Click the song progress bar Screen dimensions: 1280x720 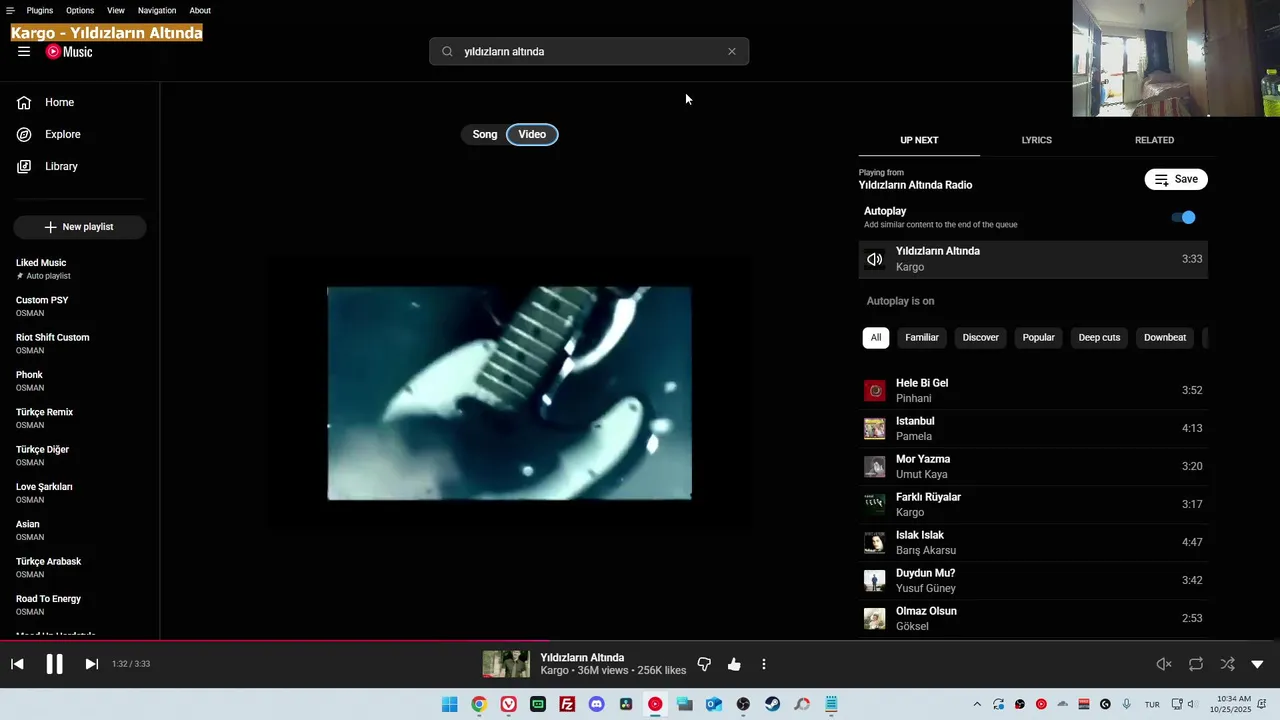[x=640, y=641]
